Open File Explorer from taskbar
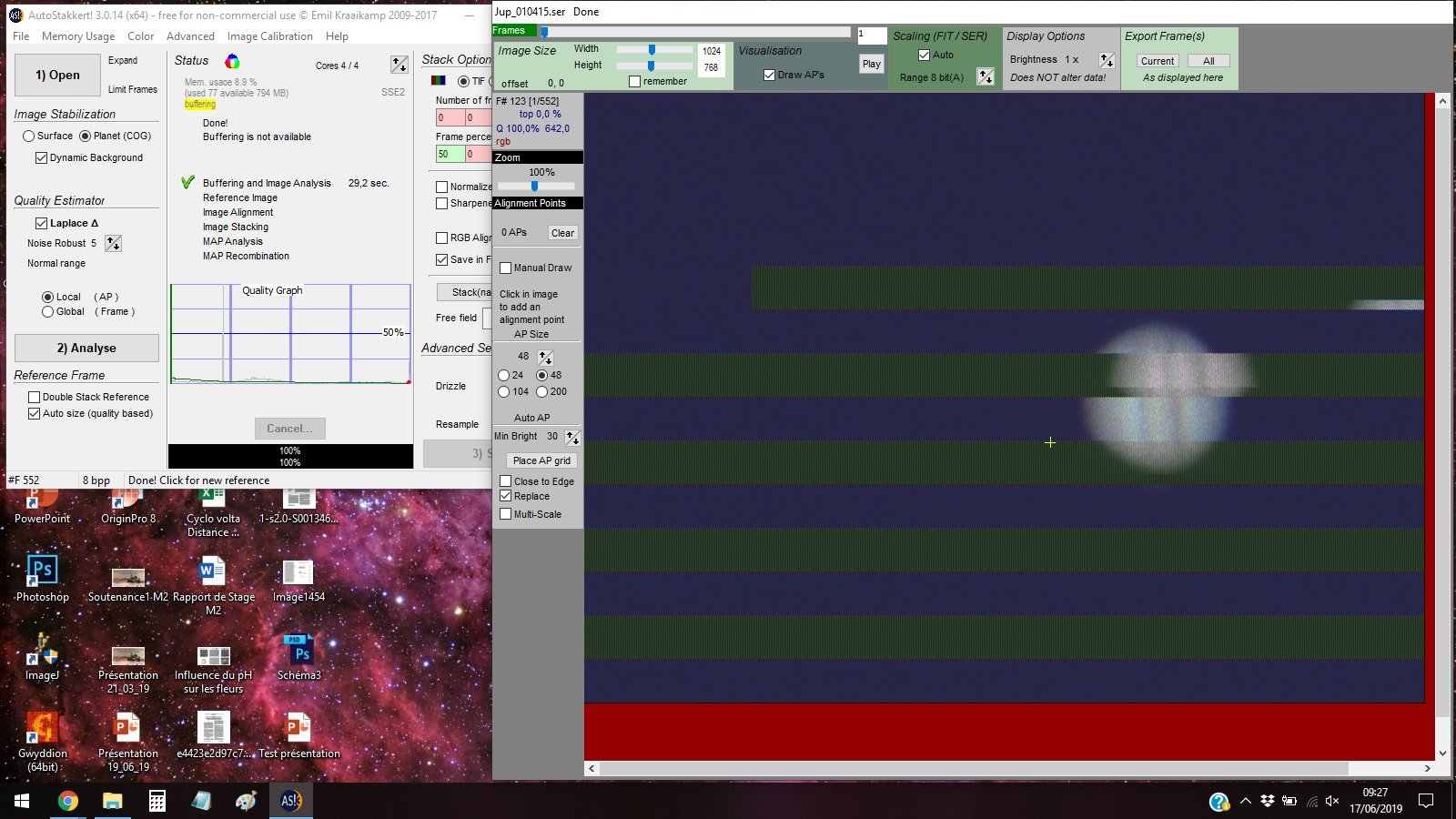This screenshot has height=819, width=1456. [x=112, y=801]
